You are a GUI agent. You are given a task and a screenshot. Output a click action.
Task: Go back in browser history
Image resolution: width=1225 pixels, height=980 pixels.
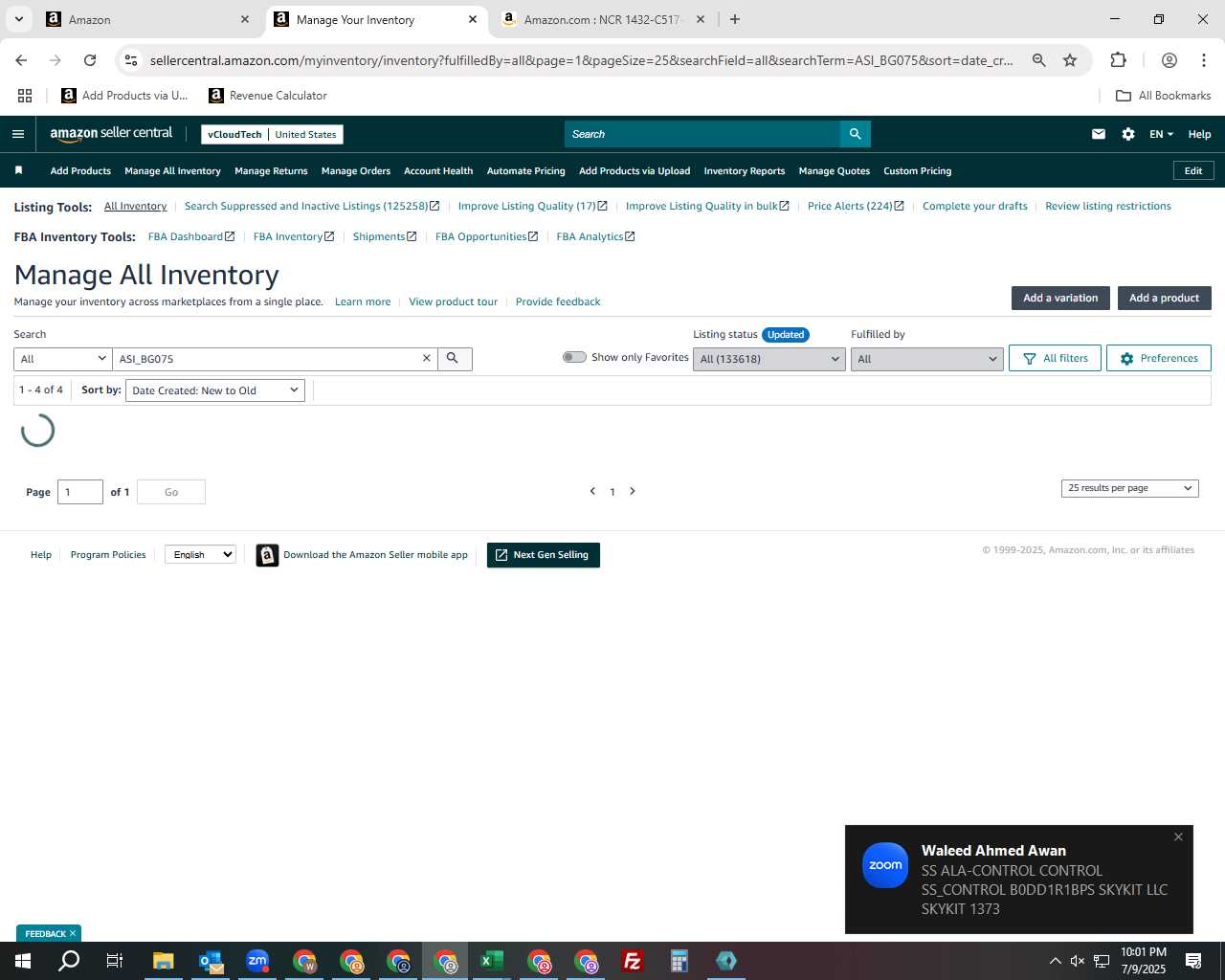tap(21, 60)
